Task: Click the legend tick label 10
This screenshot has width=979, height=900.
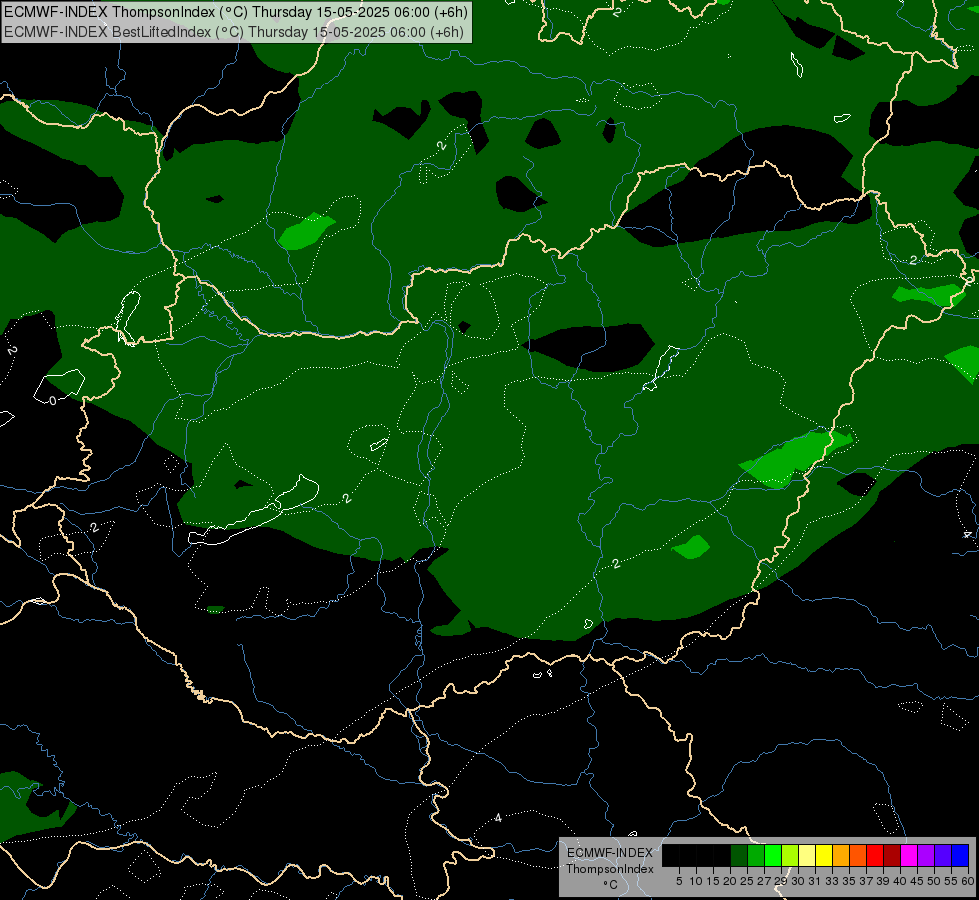Action: pyautogui.click(x=696, y=881)
